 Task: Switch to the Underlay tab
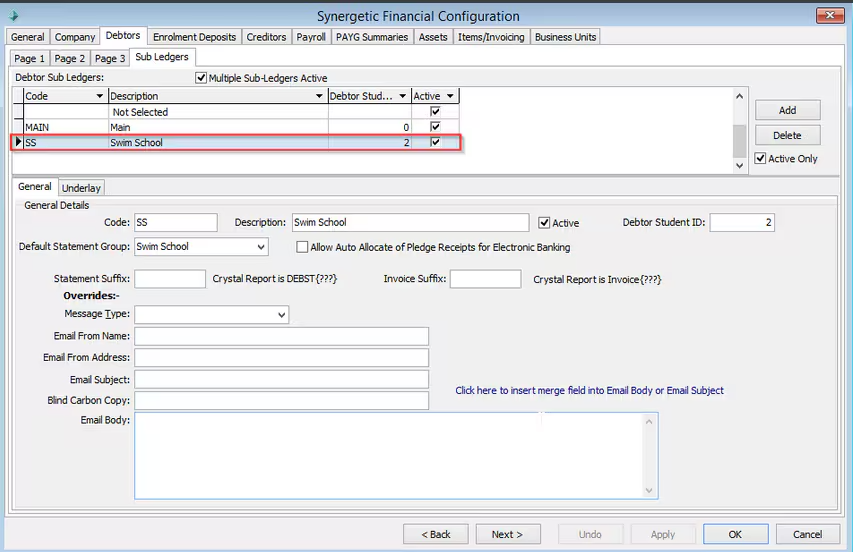coord(81,188)
